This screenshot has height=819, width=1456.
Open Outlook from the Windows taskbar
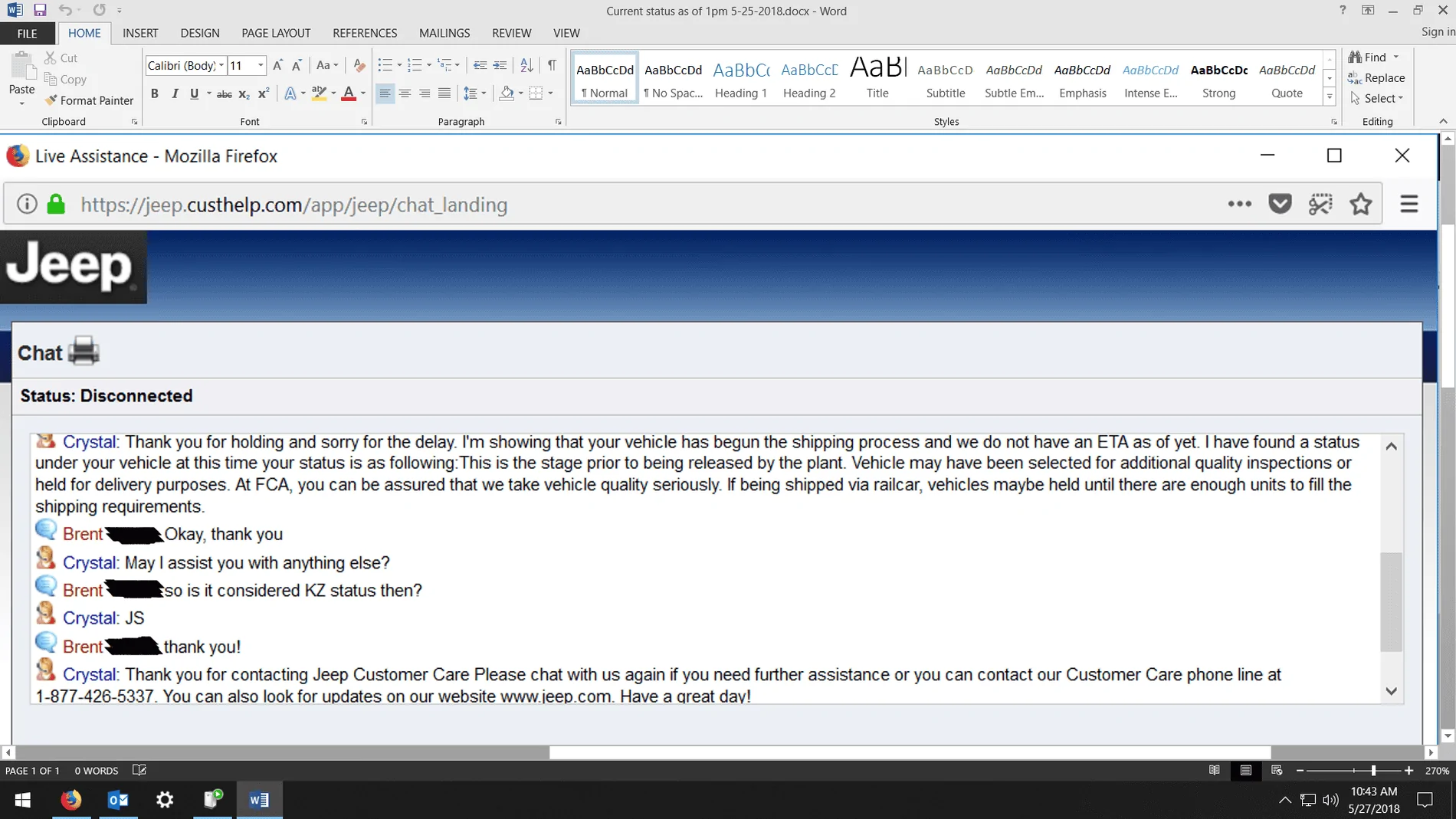(118, 800)
